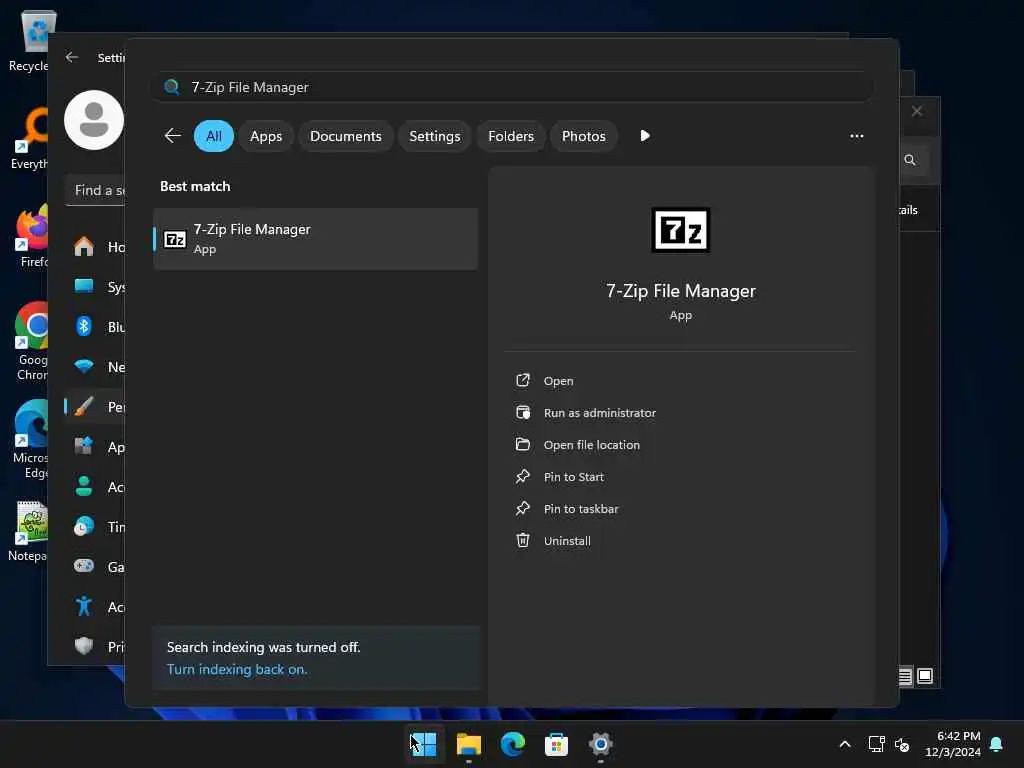
Task: Select the Google Chrome desktop shortcut
Action: click(29, 342)
